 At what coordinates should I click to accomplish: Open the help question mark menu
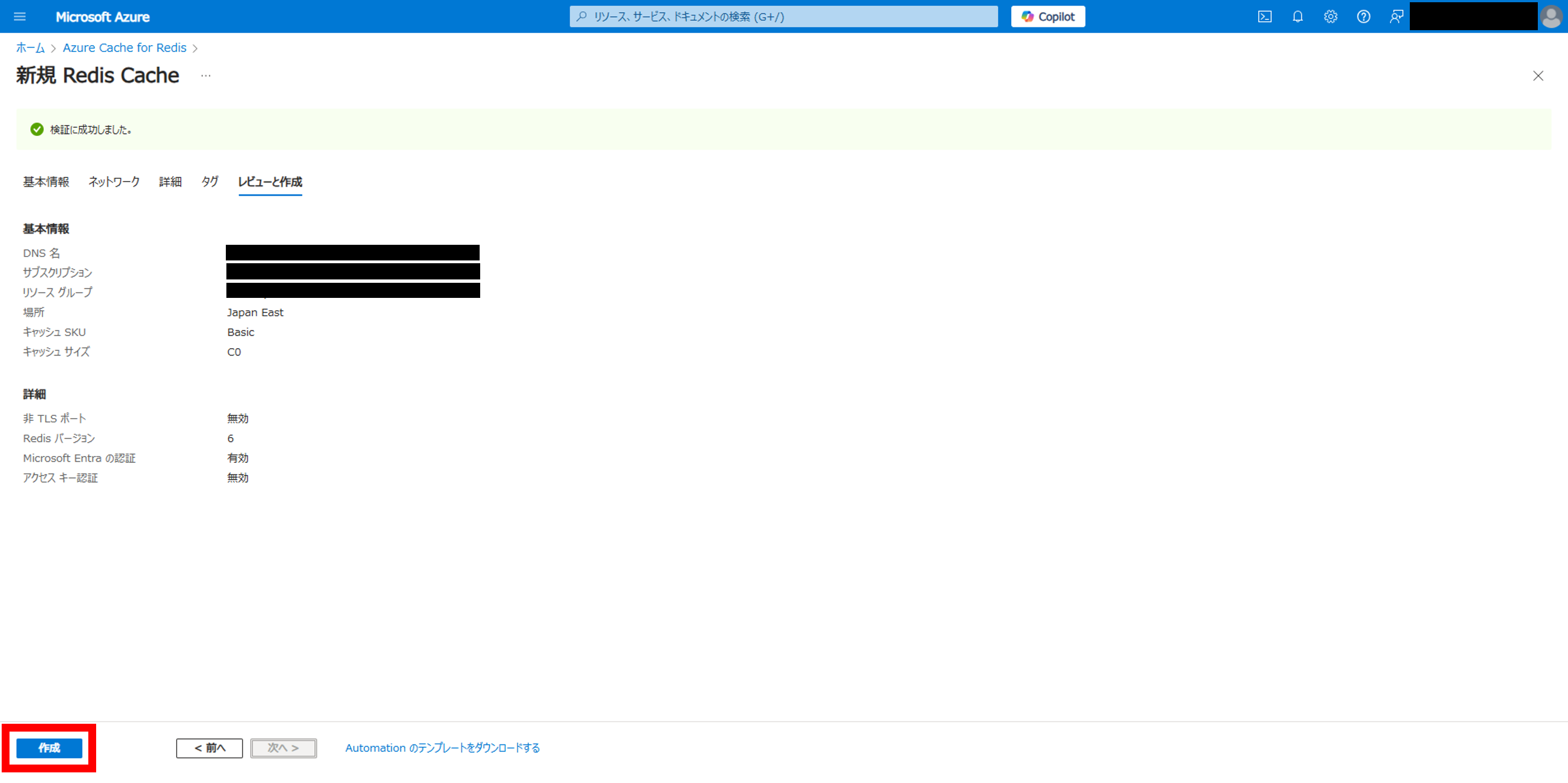1363,16
